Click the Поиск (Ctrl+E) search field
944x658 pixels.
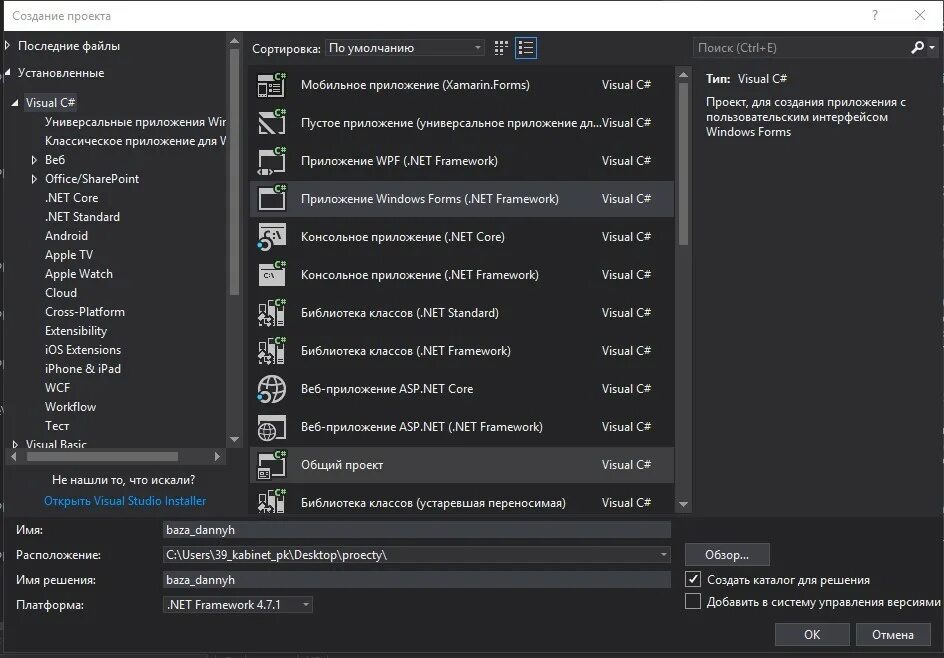[801, 48]
